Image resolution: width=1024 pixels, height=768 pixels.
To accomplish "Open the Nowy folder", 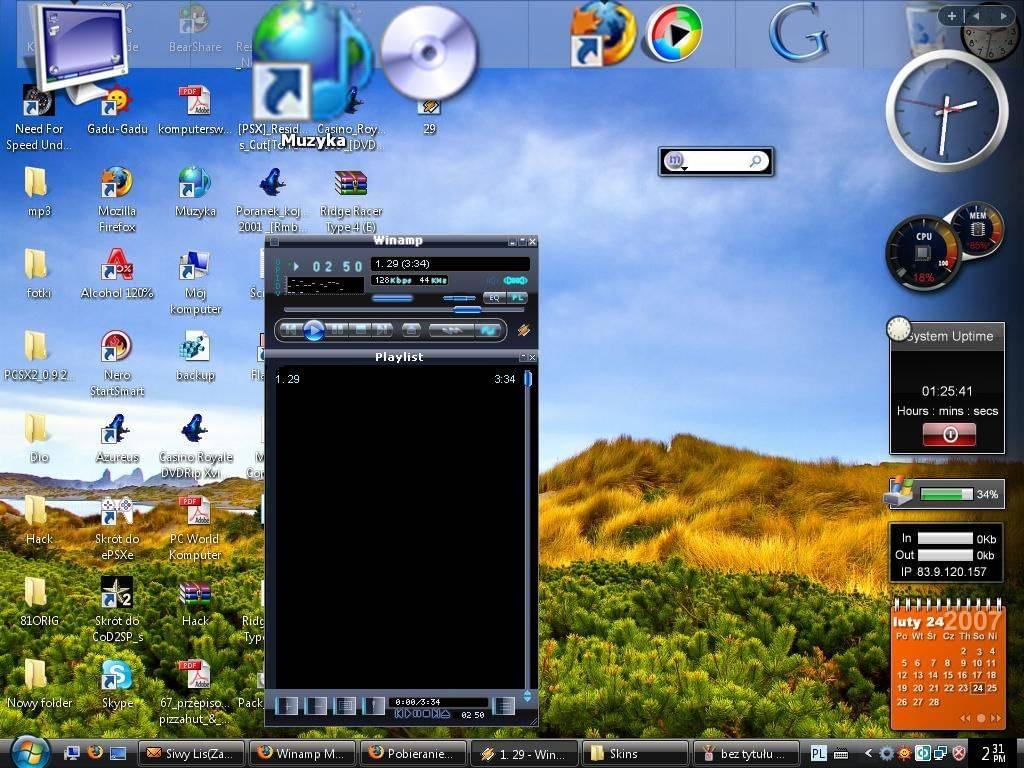I will pyautogui.click(x=38, y=684).
